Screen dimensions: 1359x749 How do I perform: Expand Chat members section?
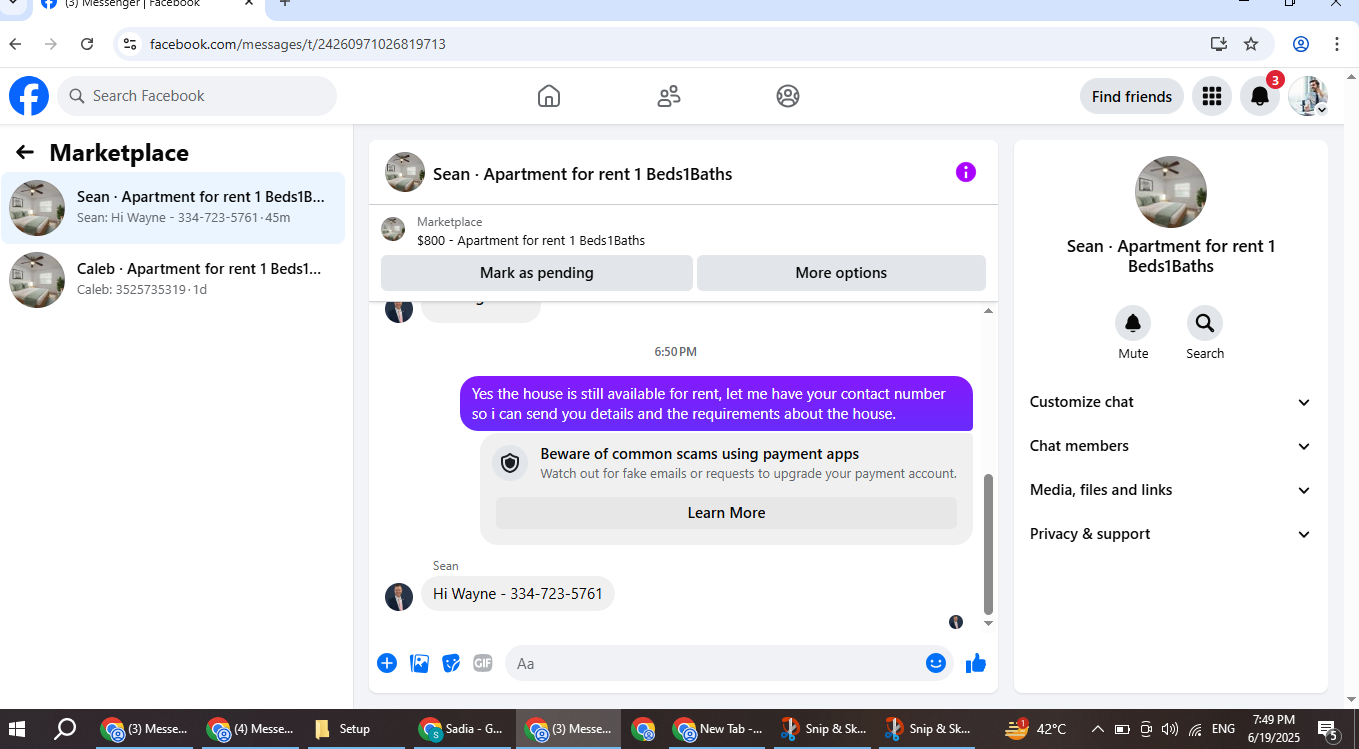(1170, 446)
